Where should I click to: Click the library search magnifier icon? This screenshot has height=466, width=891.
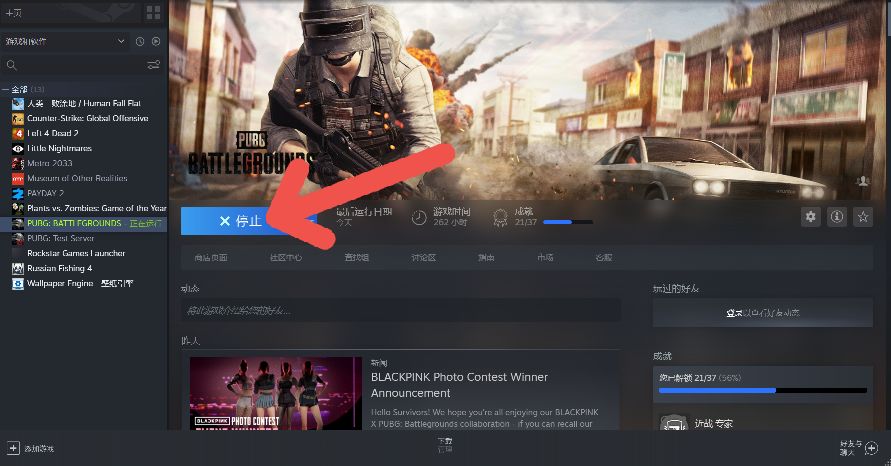tap(11, 65)
